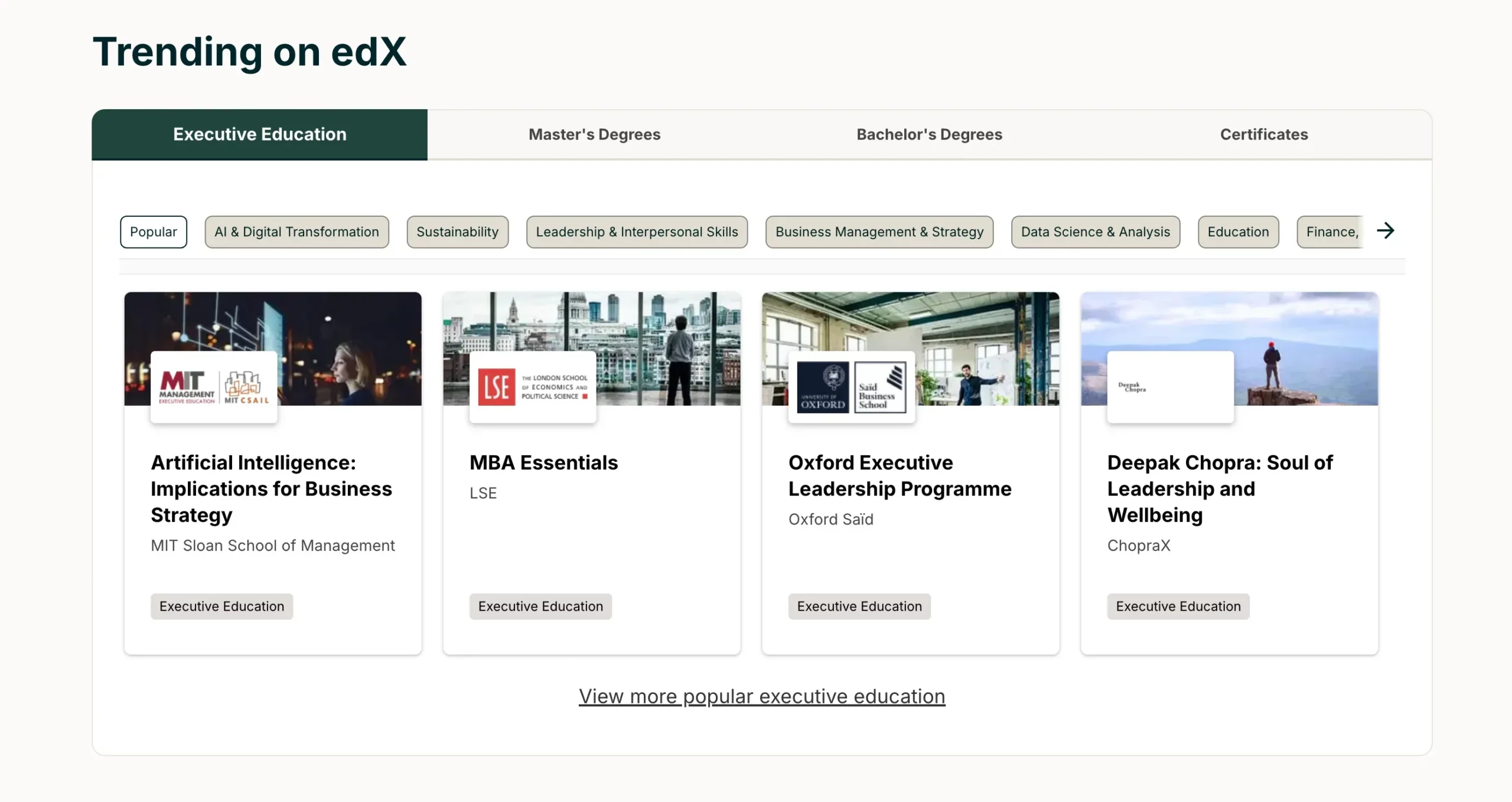This screenshot has height=802, width=1512.
Task: Select the Master's Degrees tab
Action: (x=594, y=134)
